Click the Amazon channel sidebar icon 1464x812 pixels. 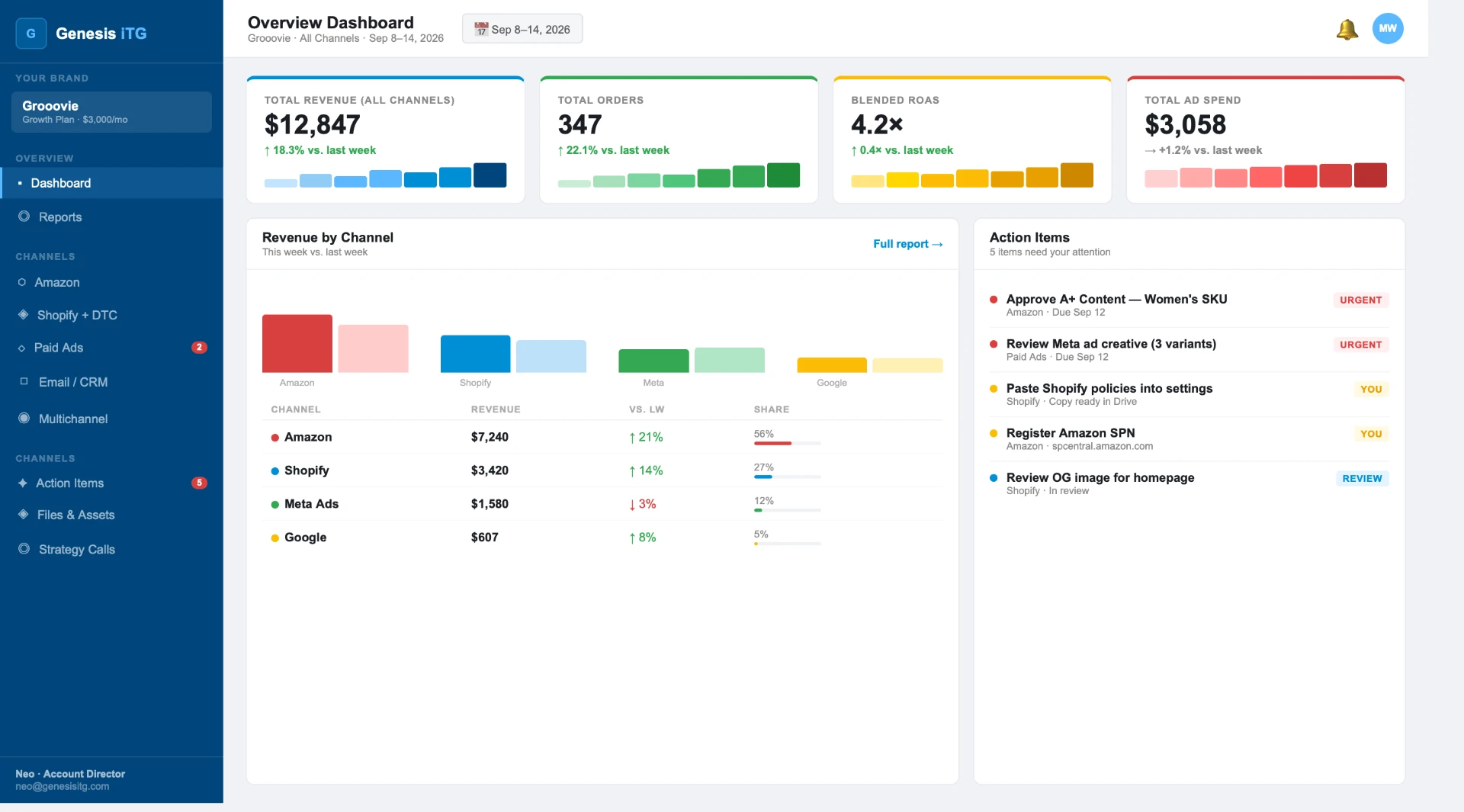[22, 283]
